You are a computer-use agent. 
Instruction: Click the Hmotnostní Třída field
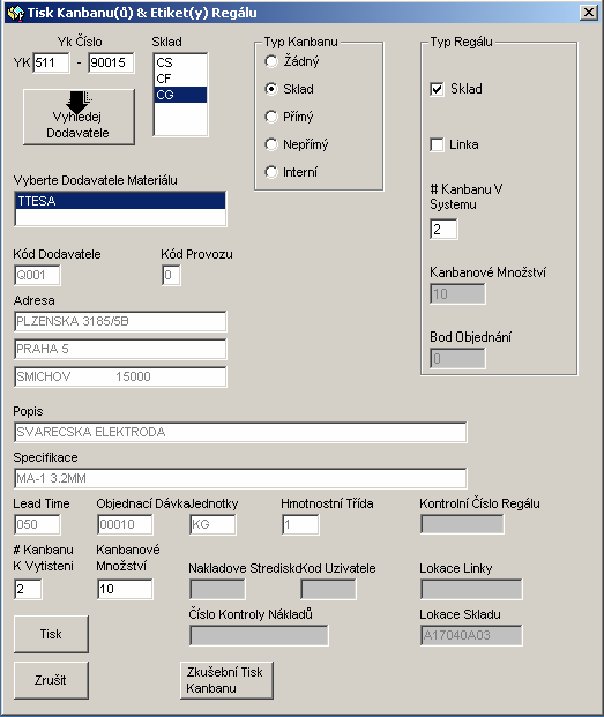tap(300, 524)
